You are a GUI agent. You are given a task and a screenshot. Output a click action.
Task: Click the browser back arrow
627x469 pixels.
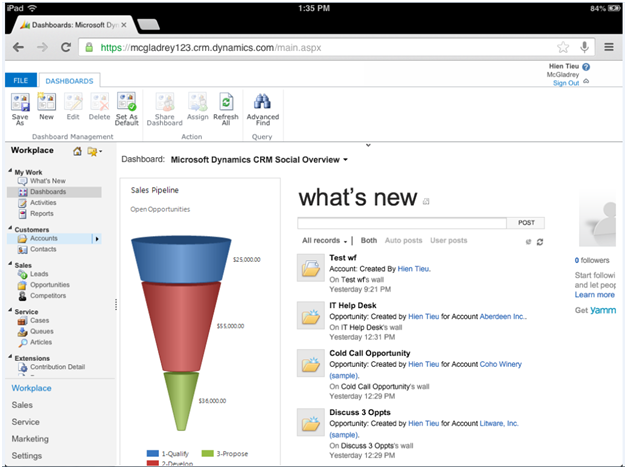[x=18, y=48]
